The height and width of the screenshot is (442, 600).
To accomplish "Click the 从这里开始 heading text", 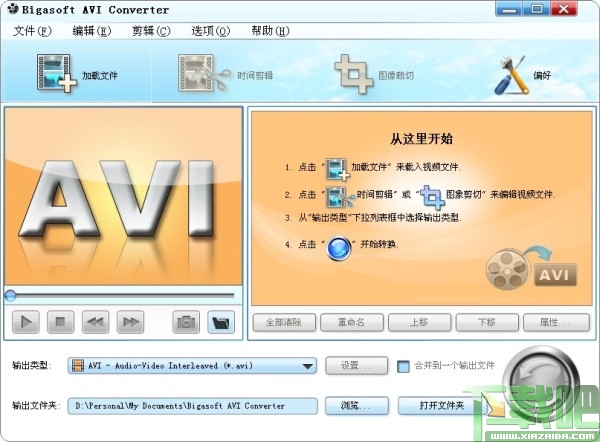I will [421, 139].
